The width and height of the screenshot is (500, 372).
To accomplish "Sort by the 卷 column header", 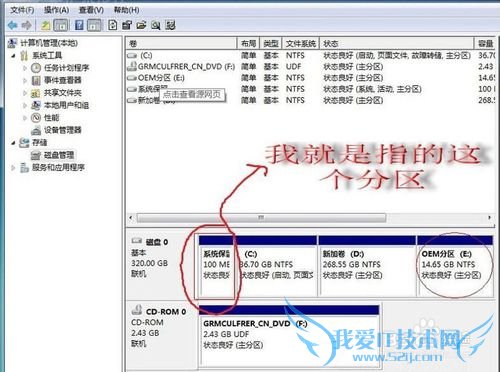I will tap(181, 43).
